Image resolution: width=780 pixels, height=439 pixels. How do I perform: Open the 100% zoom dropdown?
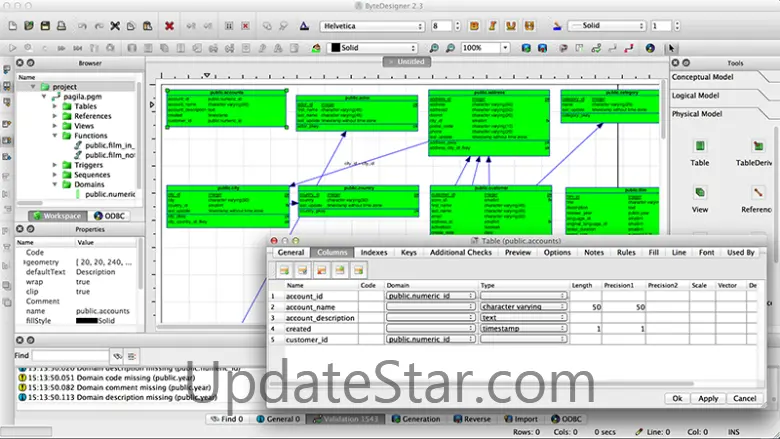(505, 48)
